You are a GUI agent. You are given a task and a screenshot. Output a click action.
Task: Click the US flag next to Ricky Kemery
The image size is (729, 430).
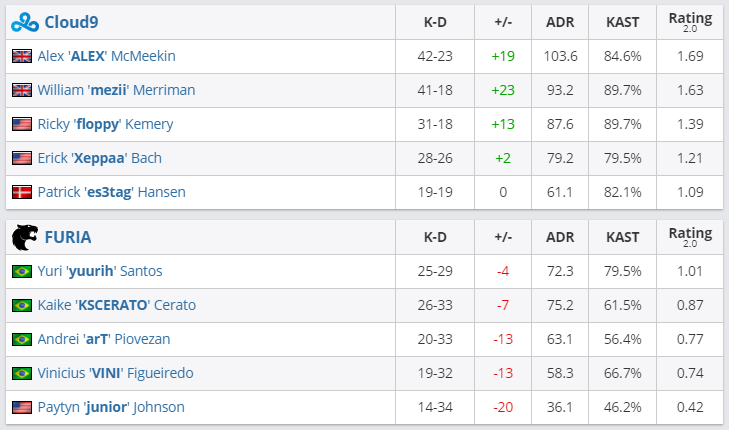point(22,124)
